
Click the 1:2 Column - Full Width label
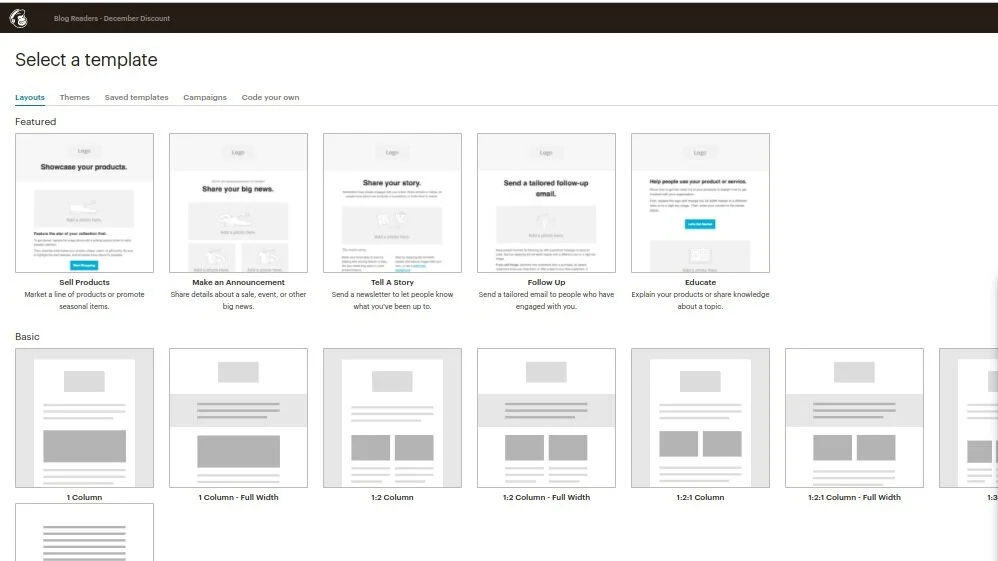point(547,497)
